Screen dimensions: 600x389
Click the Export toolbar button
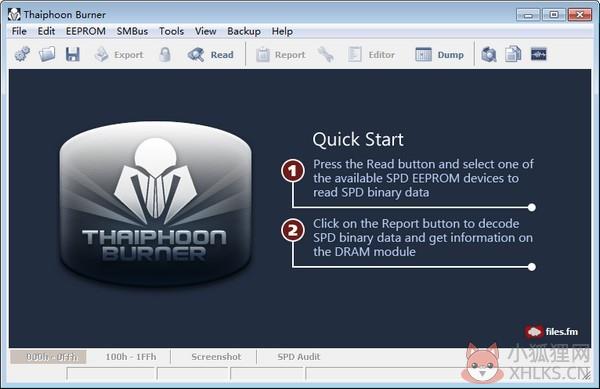pyautogui.click(x=119, y=55)
